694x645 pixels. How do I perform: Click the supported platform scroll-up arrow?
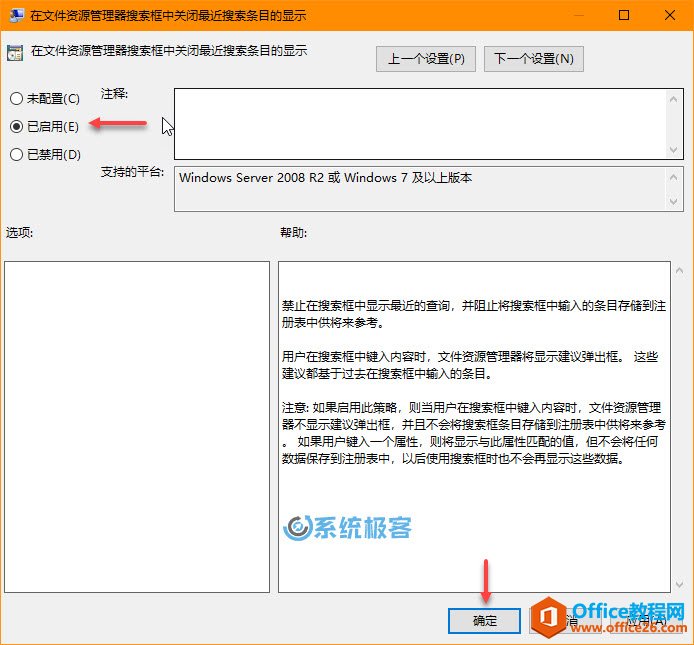tap(674, 178)
